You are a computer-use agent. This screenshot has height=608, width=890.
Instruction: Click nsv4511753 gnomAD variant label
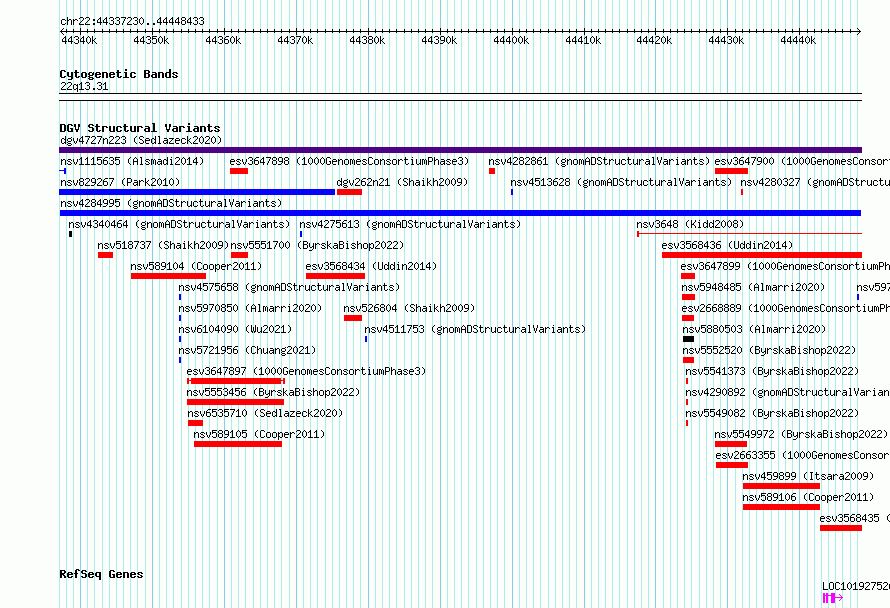[x=475, y=329]
